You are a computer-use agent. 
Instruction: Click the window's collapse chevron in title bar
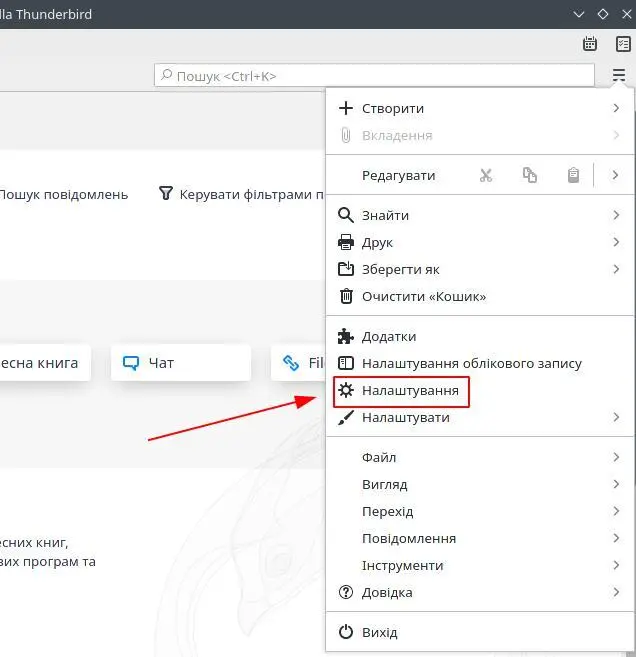coord(579,14)
